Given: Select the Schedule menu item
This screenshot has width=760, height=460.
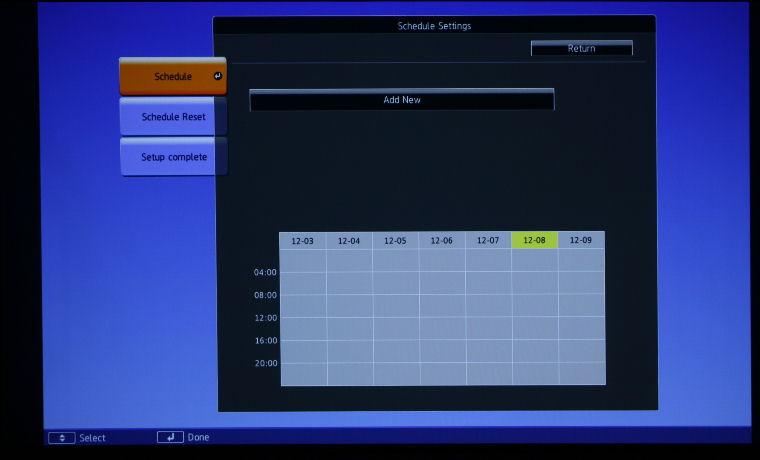Looking at the screenshot, I should pyautogui.click(x=173, y=76).
